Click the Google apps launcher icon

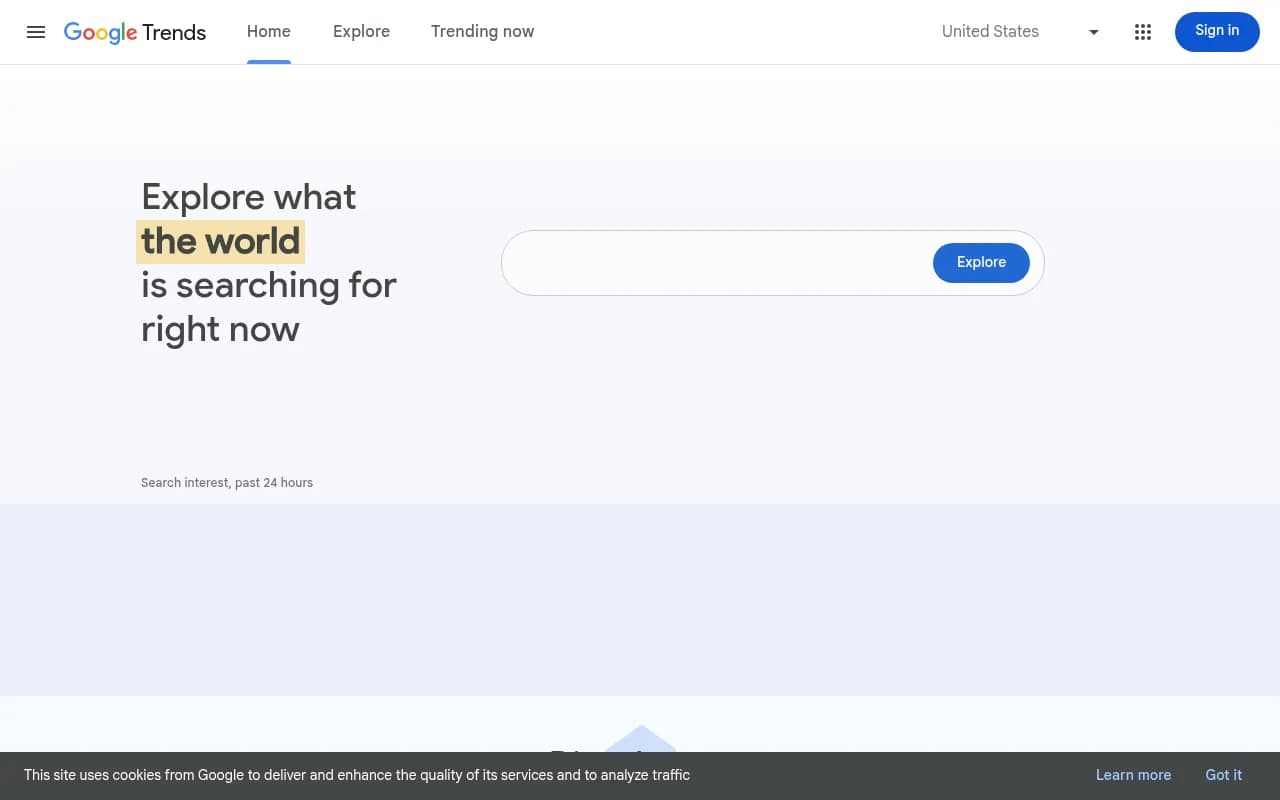click(1142, 32)
